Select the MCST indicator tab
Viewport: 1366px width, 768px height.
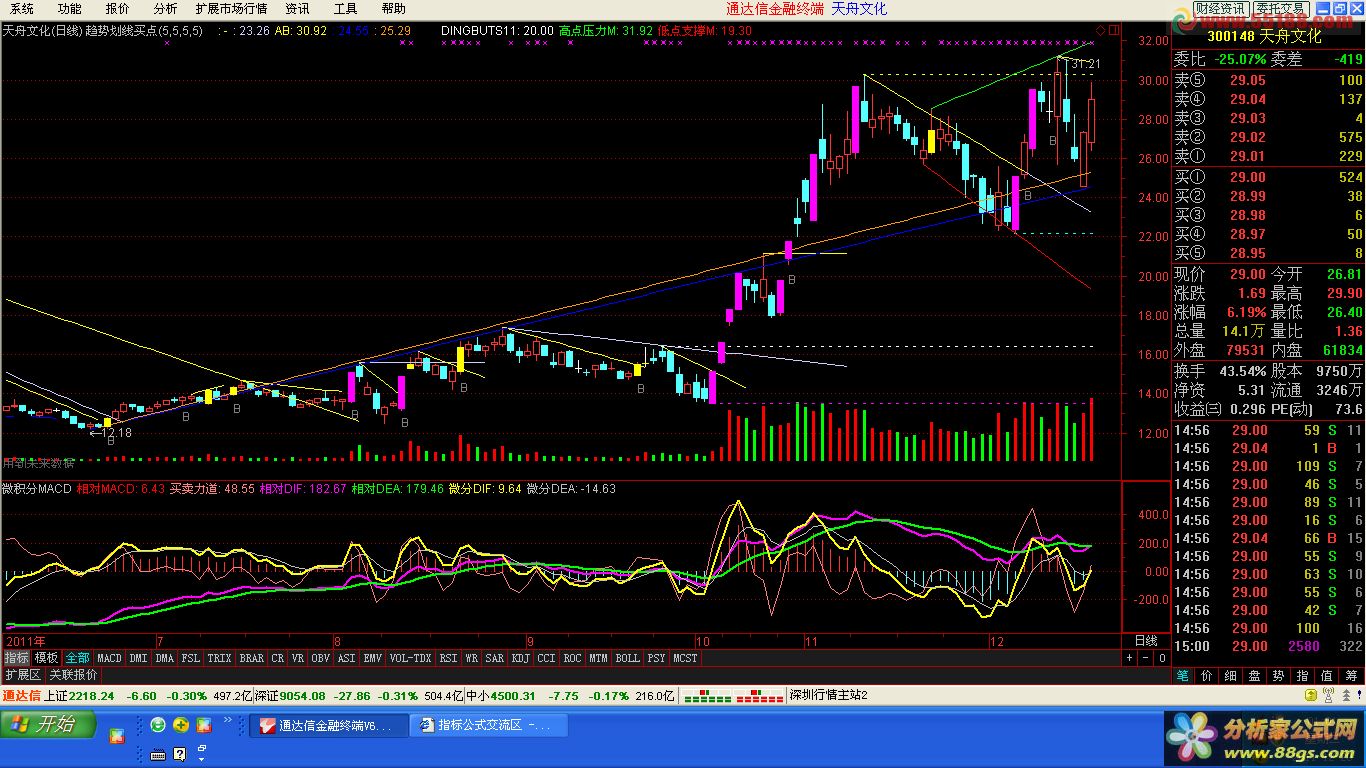(x=685, y=658)
